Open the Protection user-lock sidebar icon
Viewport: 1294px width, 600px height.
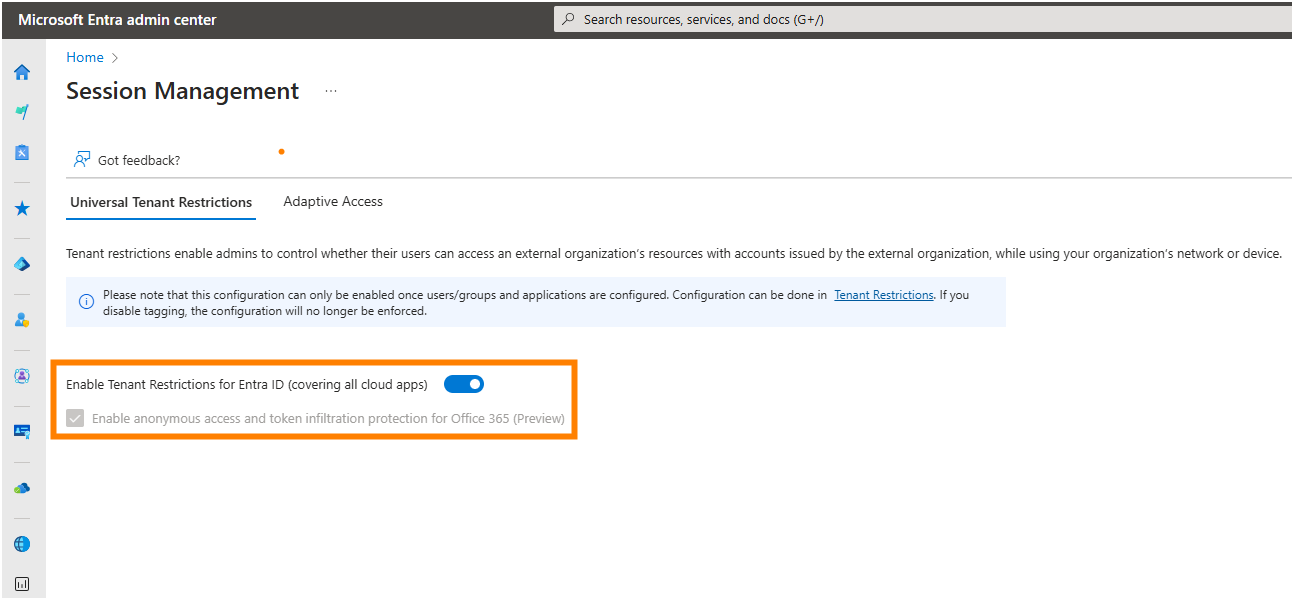22,320
